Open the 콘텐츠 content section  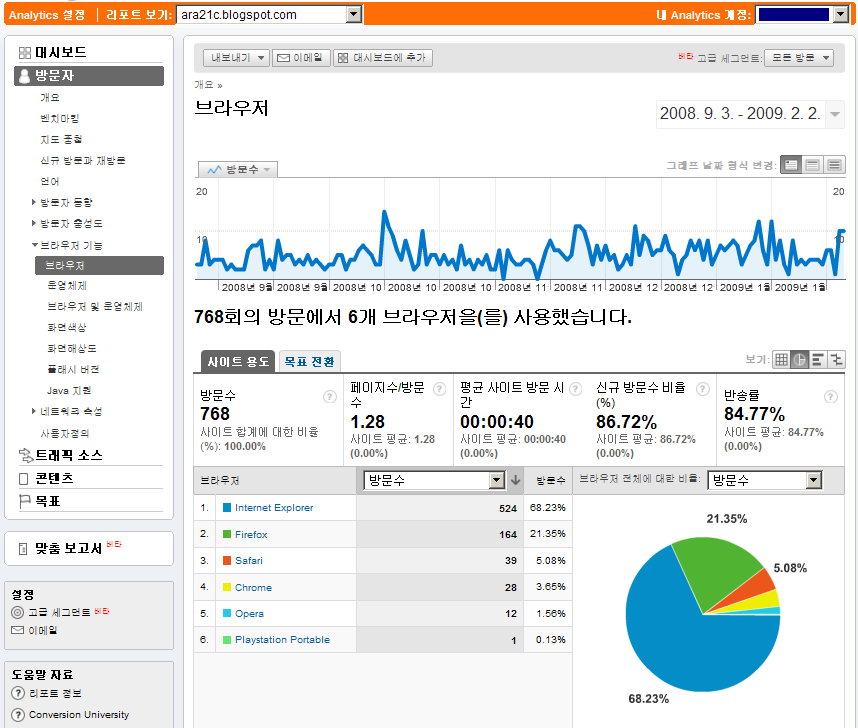pos(54,478)
